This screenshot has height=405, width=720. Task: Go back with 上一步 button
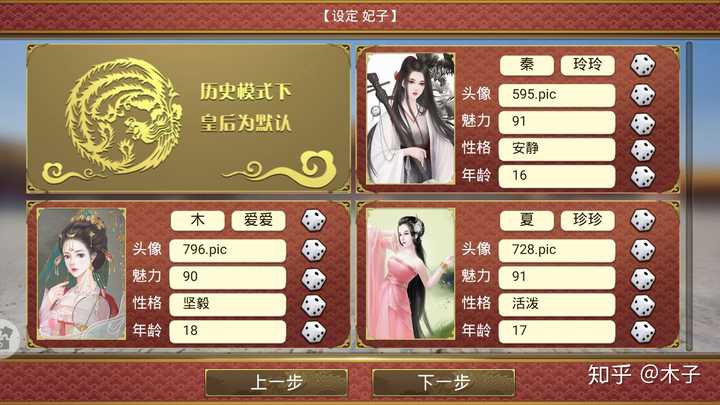[276, 382]
